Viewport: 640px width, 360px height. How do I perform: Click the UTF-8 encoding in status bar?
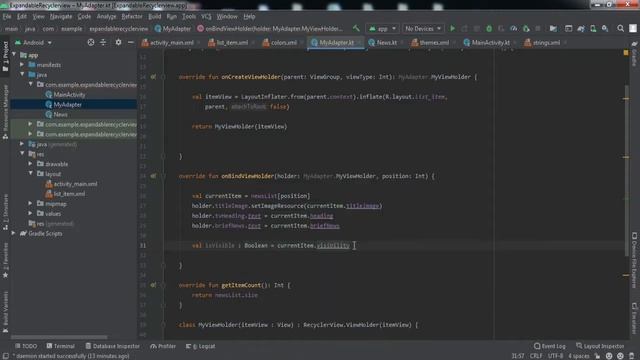point(555,356)
